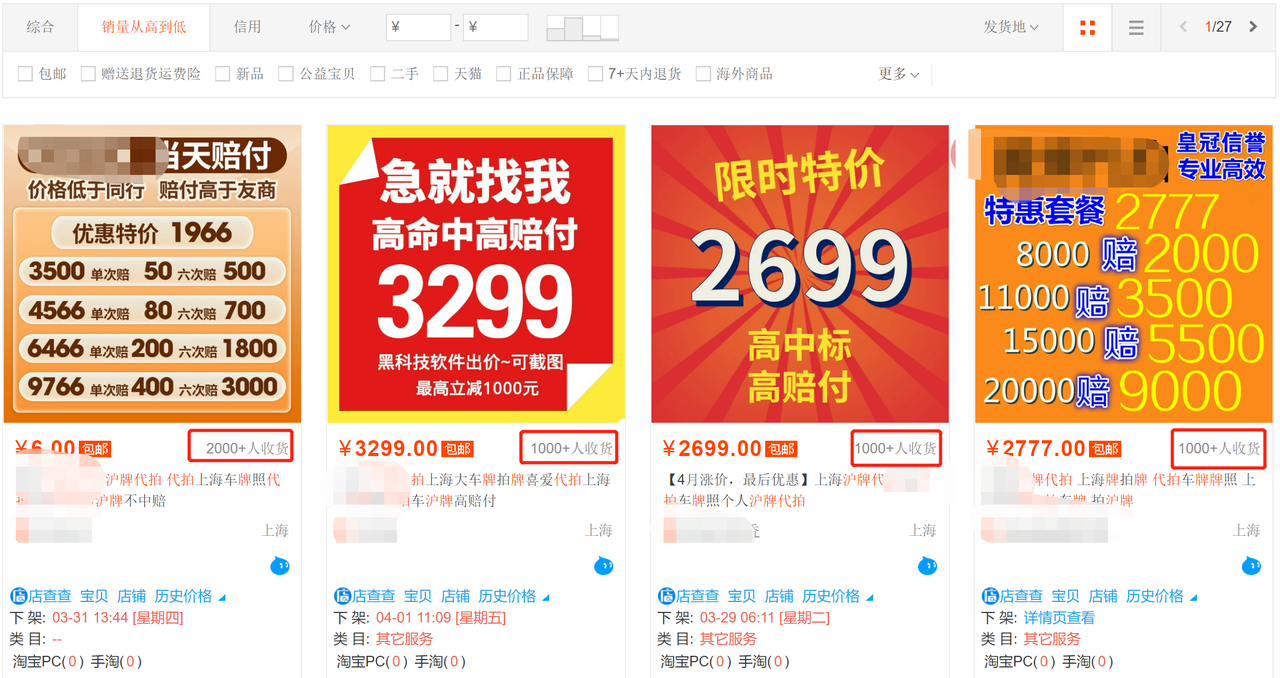The width and height of the screenshot is (1280, 678).
Task: Open the 详情页查看 link under the 2777 listing
Action: point(1059,618)
